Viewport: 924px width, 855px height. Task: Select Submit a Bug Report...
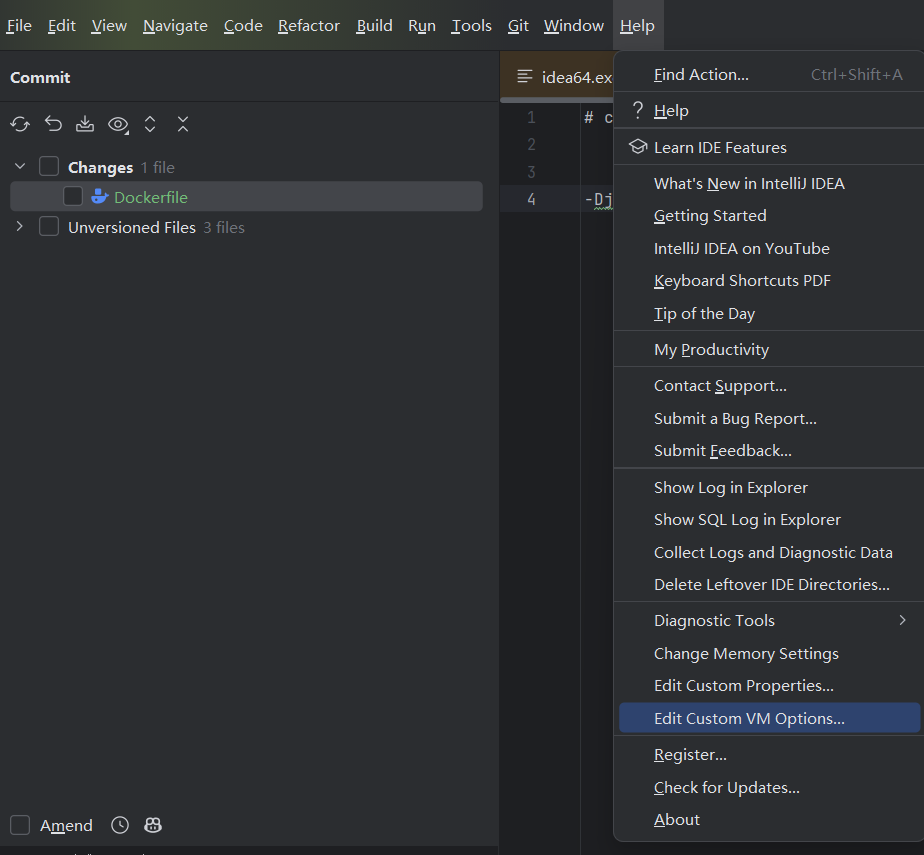click(769, 418)
